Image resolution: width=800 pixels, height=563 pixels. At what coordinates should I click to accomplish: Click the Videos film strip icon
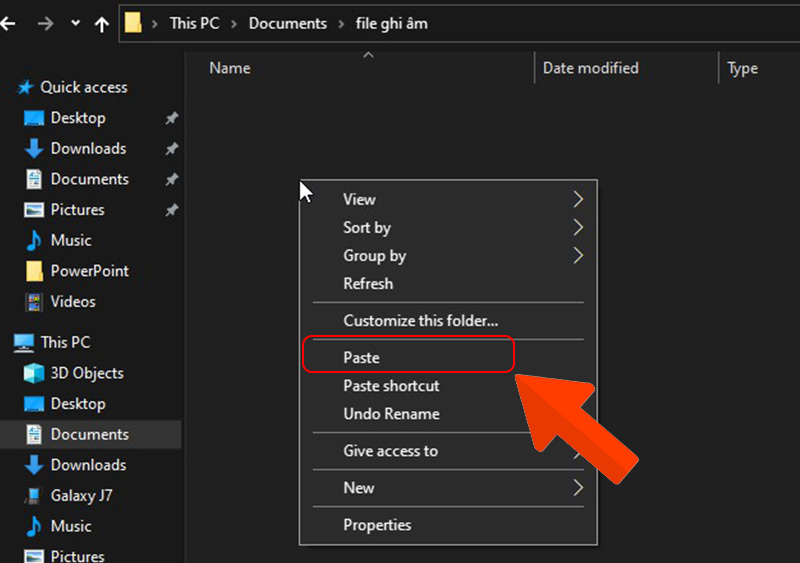34,302
